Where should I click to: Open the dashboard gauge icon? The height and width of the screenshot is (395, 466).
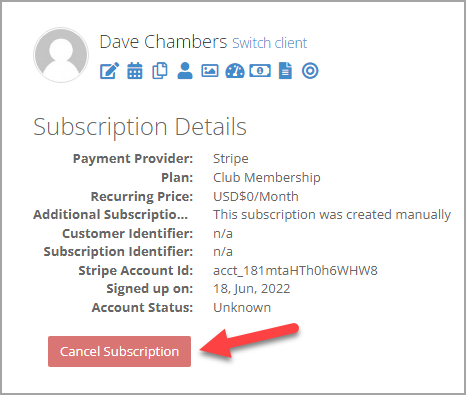(235, 71)
